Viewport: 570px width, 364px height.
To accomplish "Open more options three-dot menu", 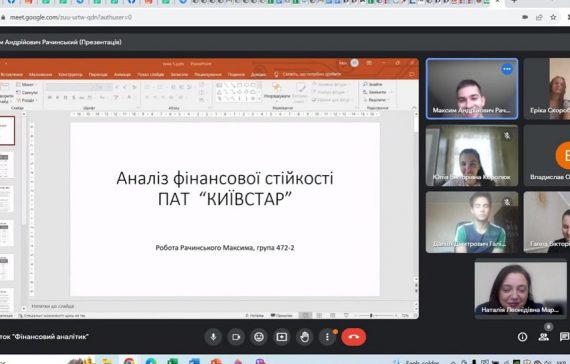I will (327, 337).
